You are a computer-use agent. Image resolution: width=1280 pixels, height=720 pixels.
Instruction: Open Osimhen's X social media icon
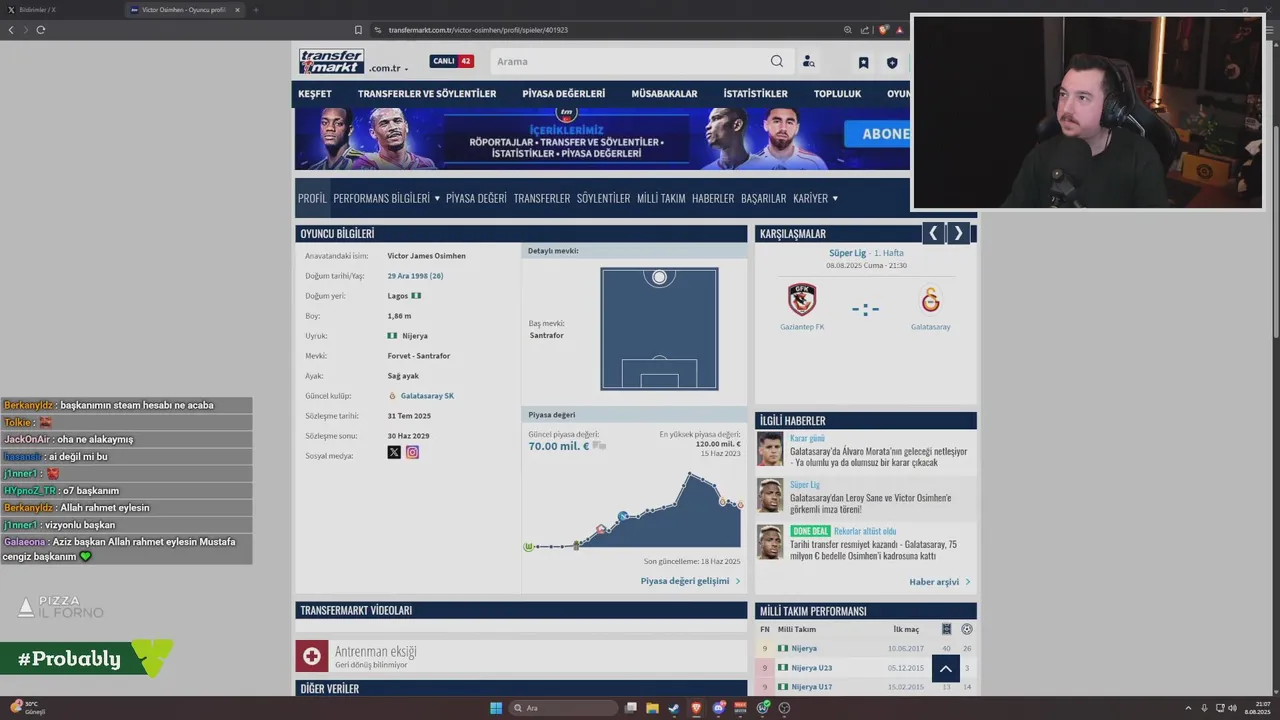[x=394, y=452]
